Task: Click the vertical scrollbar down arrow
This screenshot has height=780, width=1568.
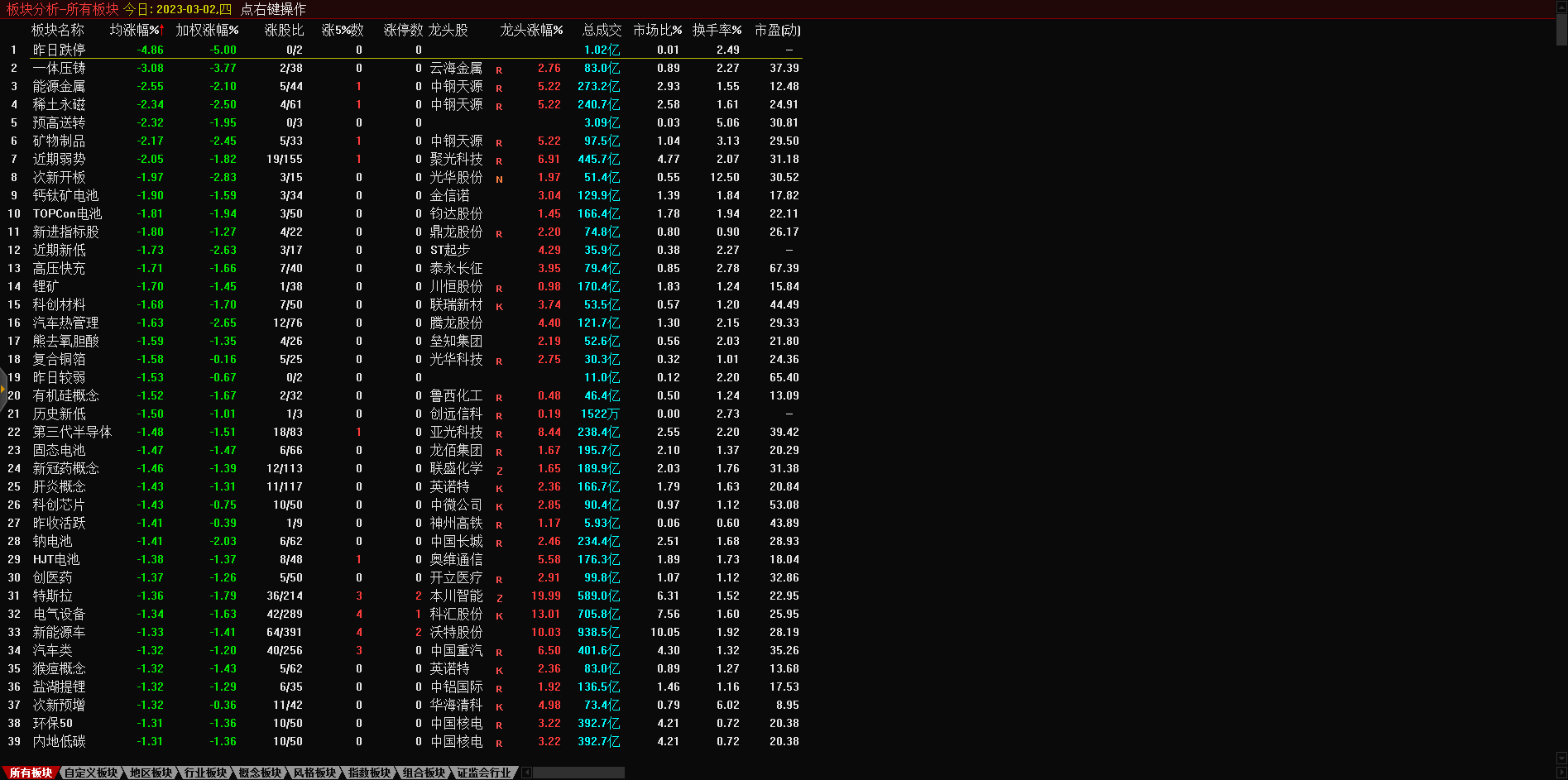Action: pyautogui.click(x=1561, y=758)
